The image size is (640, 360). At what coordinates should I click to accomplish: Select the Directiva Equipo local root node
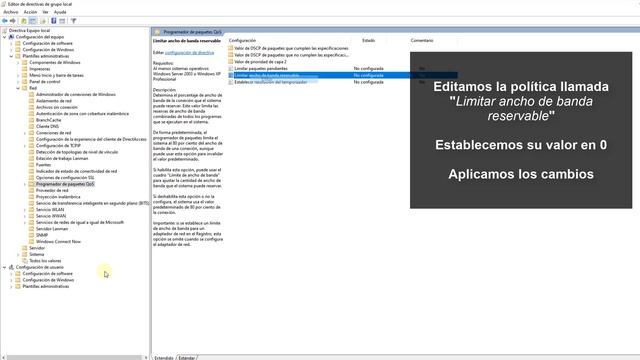[x=29, y=31]
